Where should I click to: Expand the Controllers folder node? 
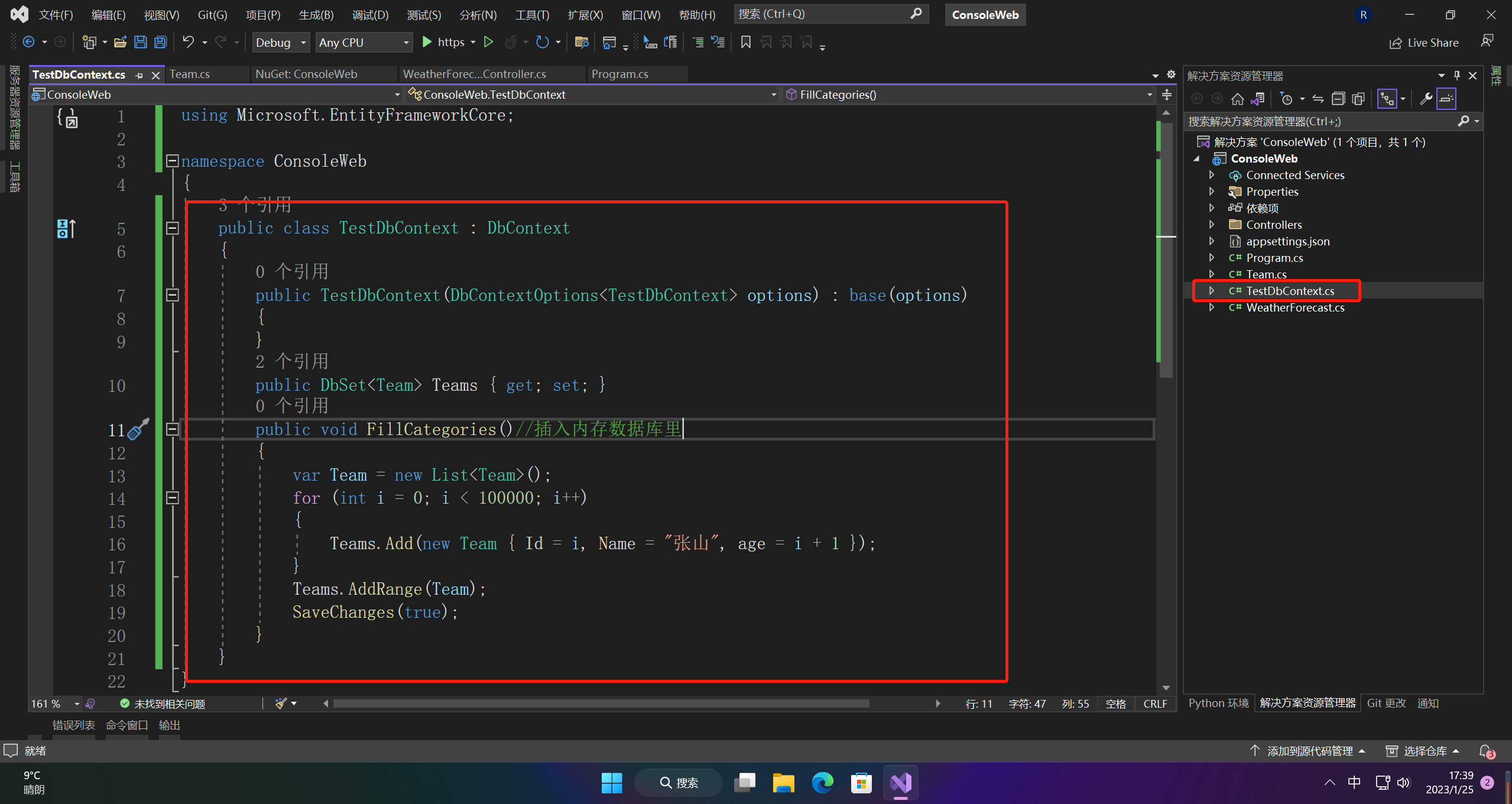point(1212,225)
